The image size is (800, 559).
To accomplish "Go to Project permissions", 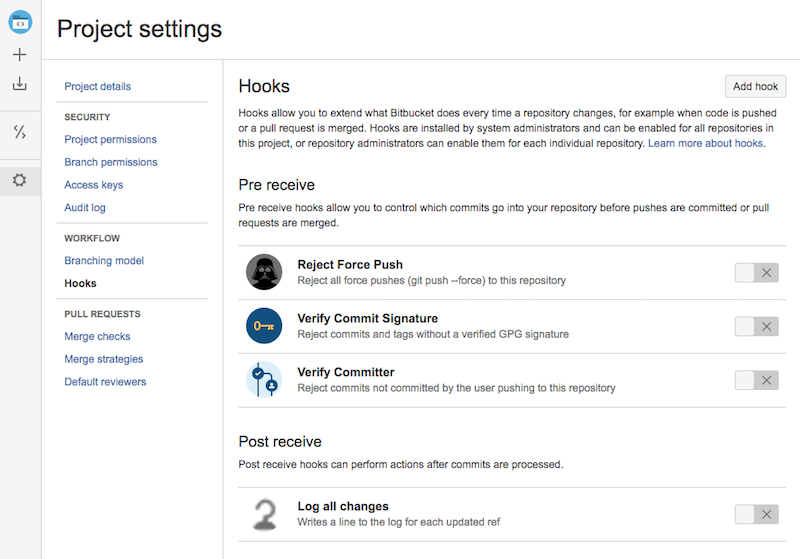I will (x=110, y=139).
